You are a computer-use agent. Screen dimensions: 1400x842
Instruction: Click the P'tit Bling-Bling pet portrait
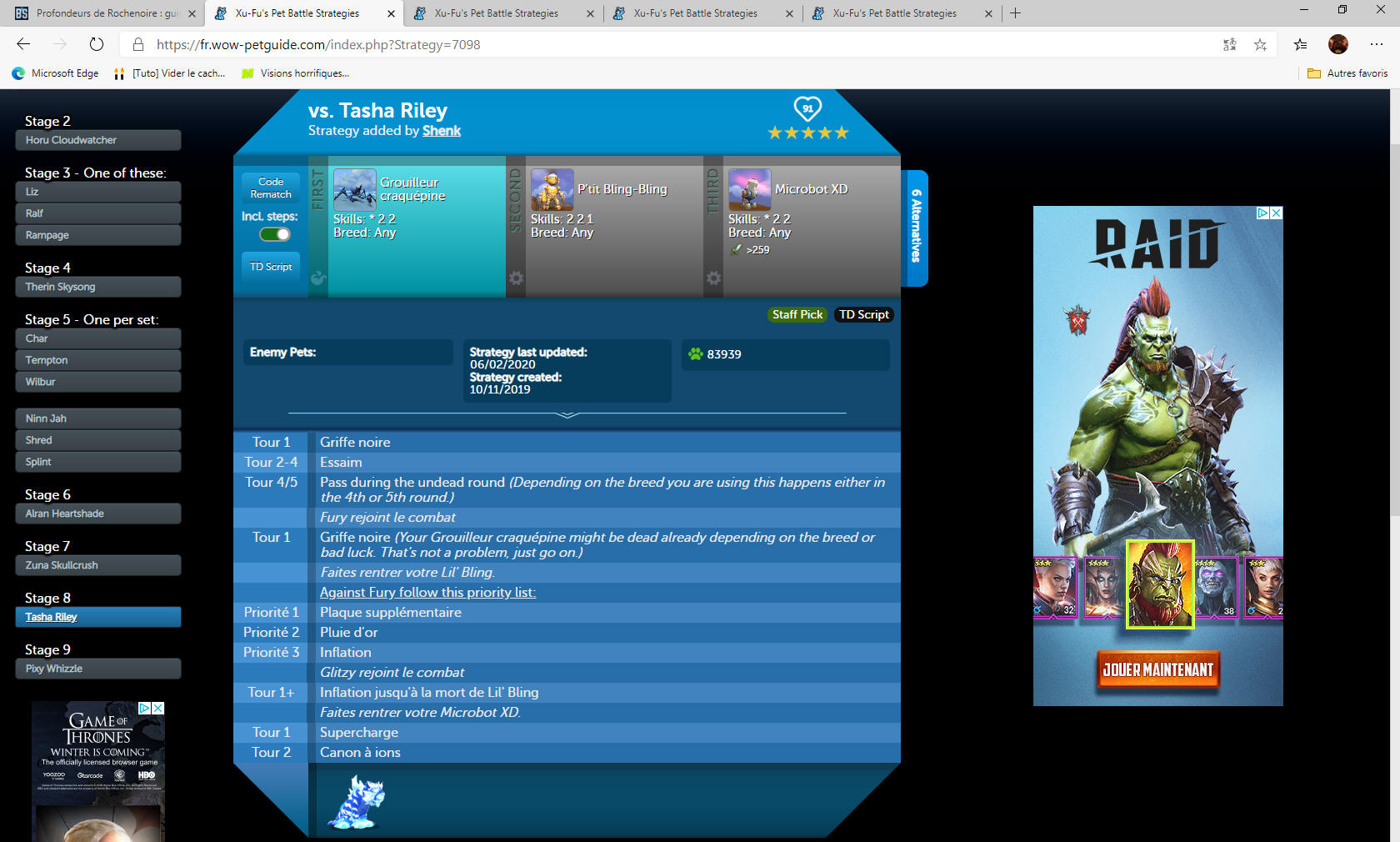[x=552, y=189]
